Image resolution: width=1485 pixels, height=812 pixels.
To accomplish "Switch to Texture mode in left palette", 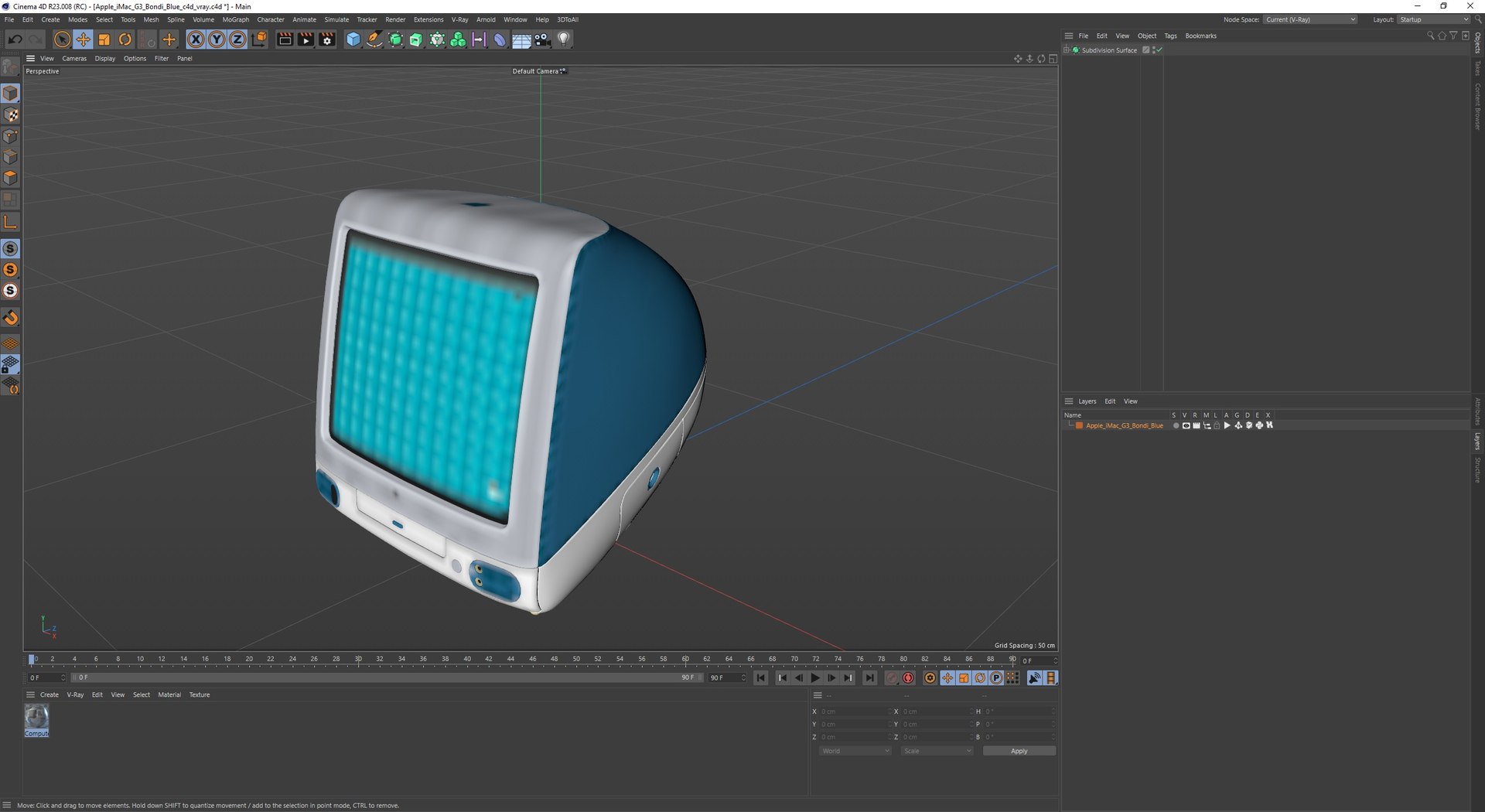I will tap(10, 114).
